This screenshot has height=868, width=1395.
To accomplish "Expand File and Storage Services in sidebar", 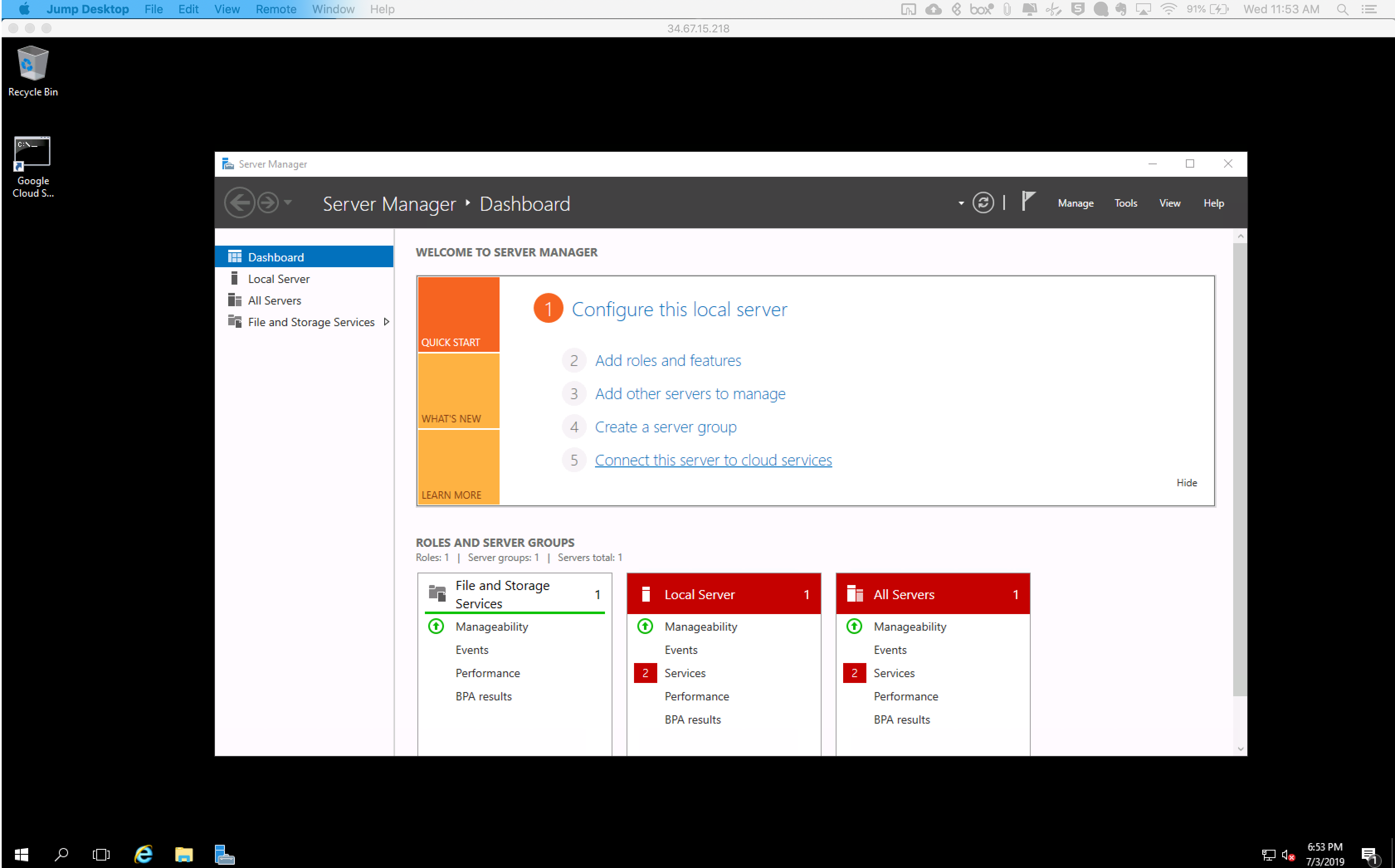I will (387, 322).
